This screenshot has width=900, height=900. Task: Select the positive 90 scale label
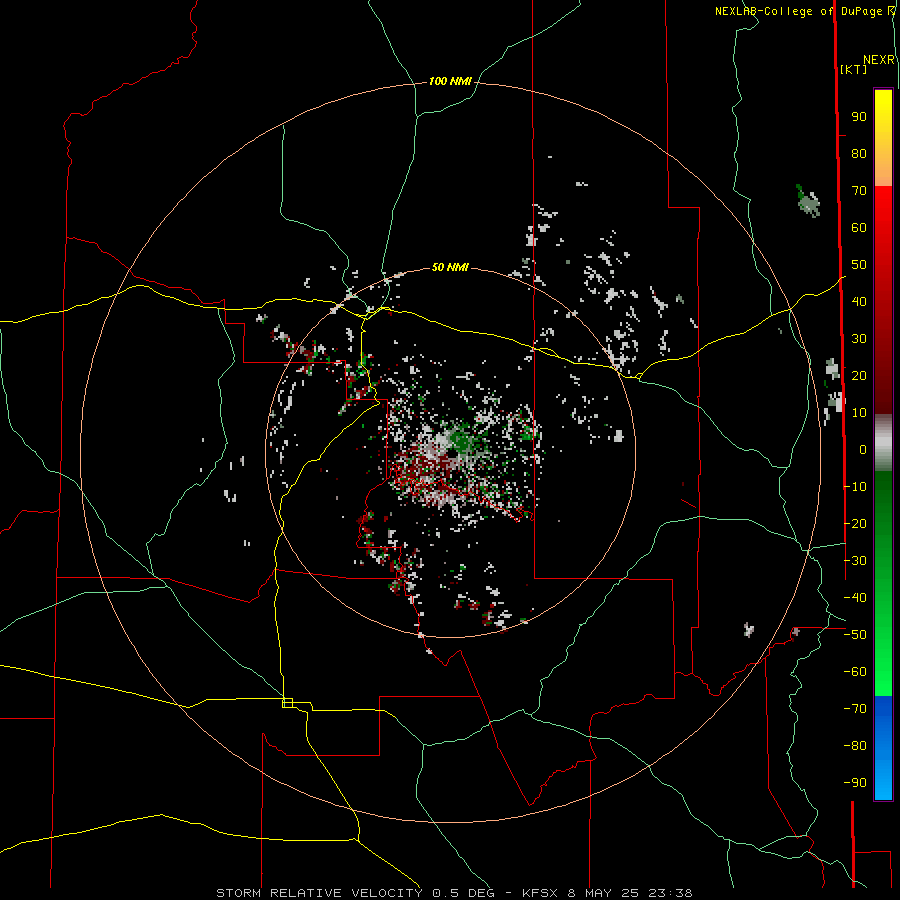(859, 117)
